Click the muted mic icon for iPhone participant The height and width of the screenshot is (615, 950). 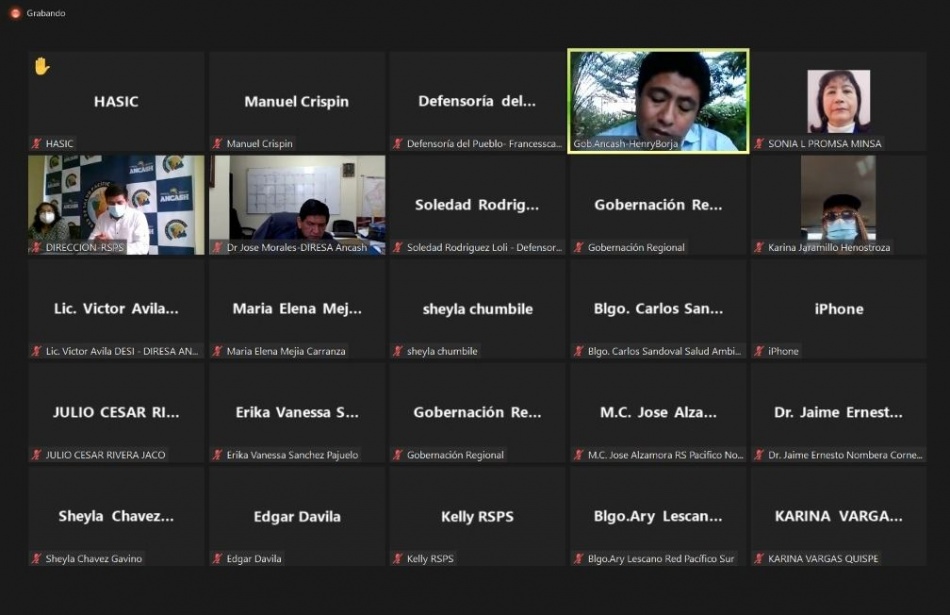pyautogui.click(x=759, y=352)
